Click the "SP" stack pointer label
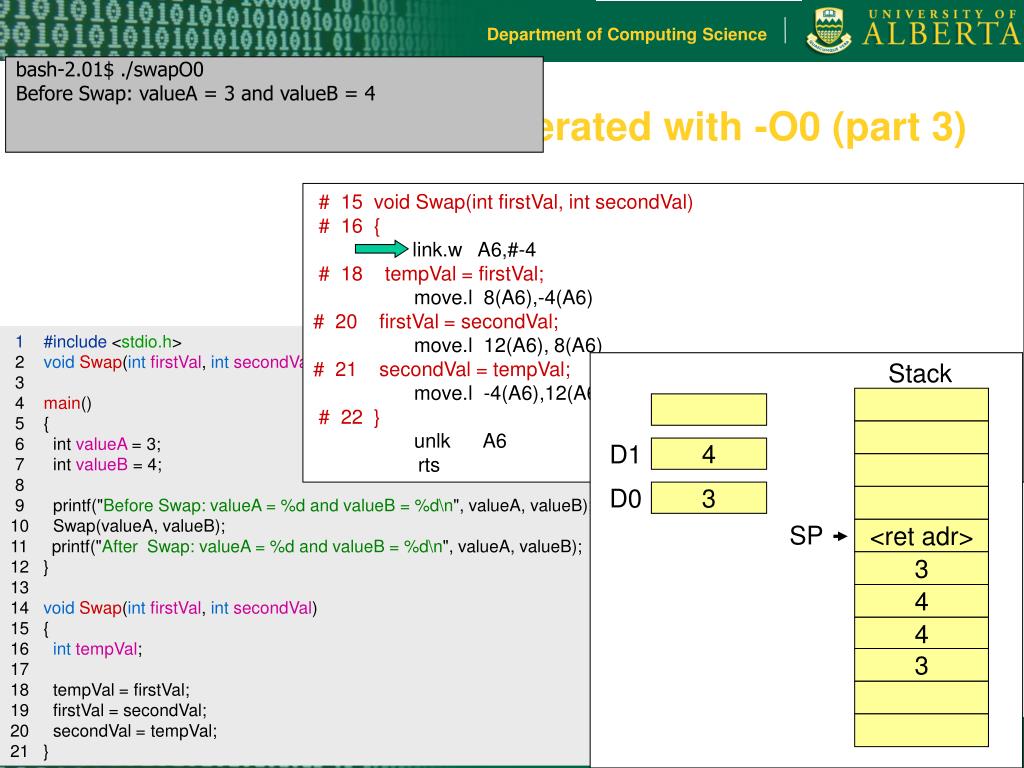 tap(806, 536)
